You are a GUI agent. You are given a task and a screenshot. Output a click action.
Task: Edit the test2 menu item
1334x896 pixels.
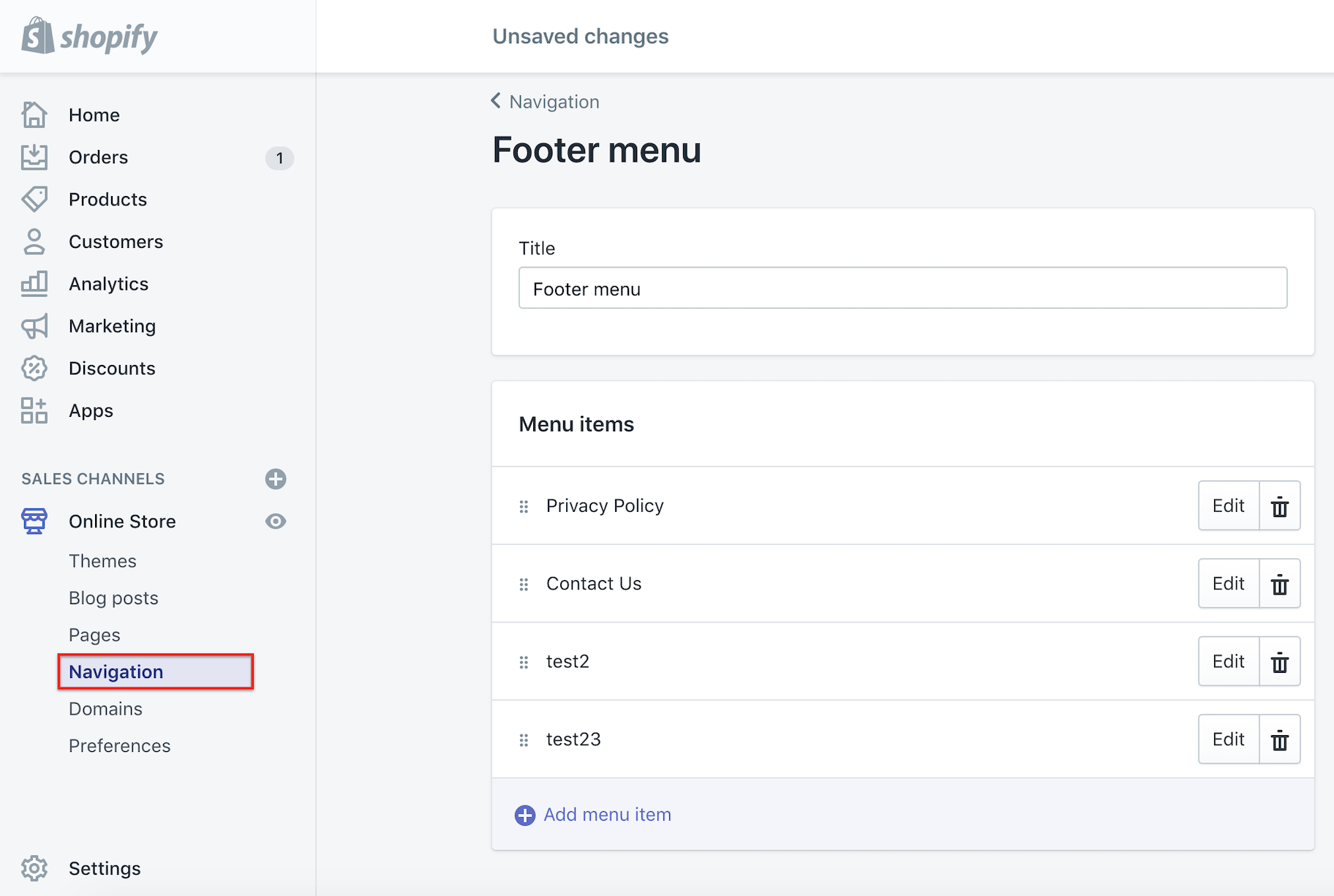coord(1228,662)
